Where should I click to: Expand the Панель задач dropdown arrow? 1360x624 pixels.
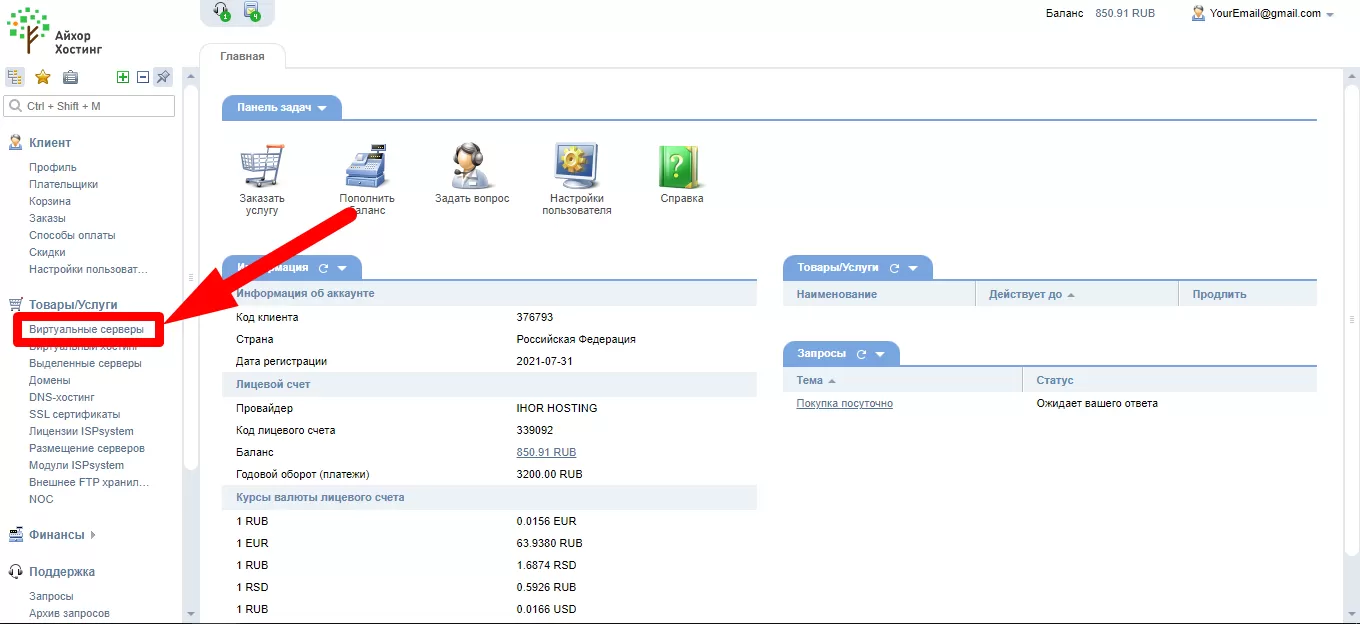322,108
